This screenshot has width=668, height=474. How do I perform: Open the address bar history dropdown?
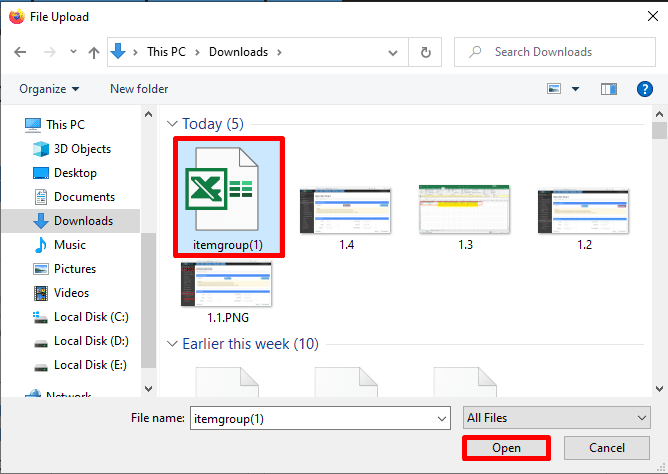click(393, 53)
